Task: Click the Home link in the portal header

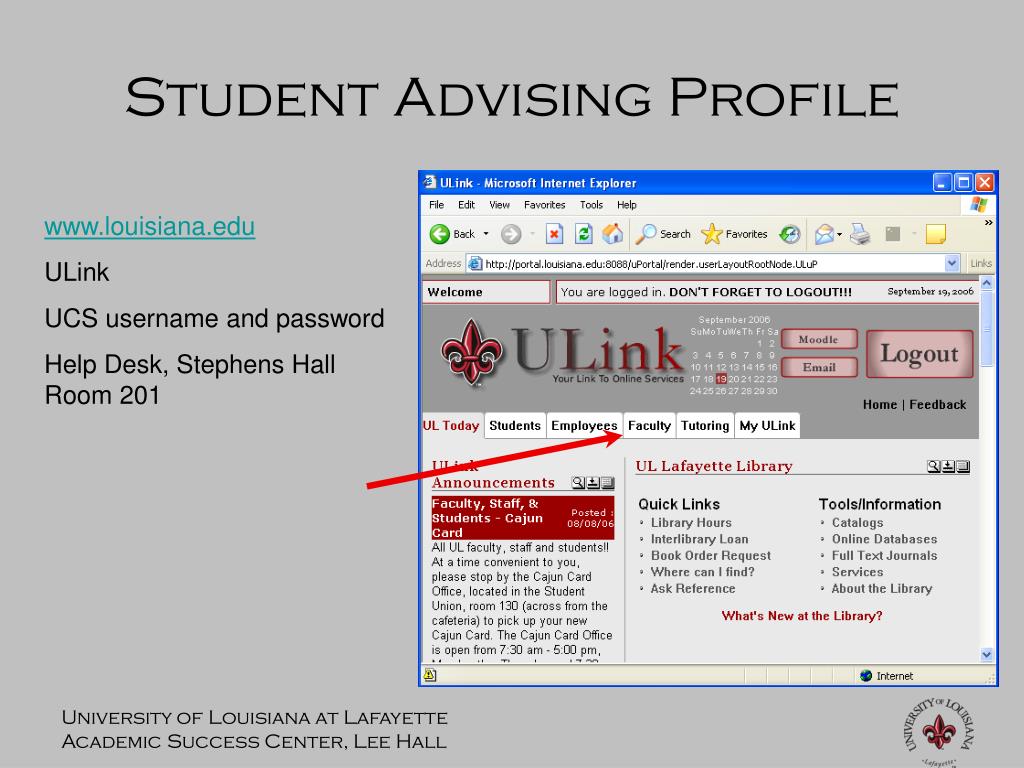Action: 880,405
